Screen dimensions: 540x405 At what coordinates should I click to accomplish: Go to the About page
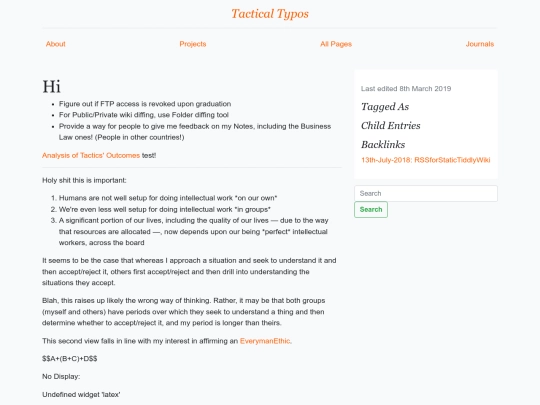(55, 44)
